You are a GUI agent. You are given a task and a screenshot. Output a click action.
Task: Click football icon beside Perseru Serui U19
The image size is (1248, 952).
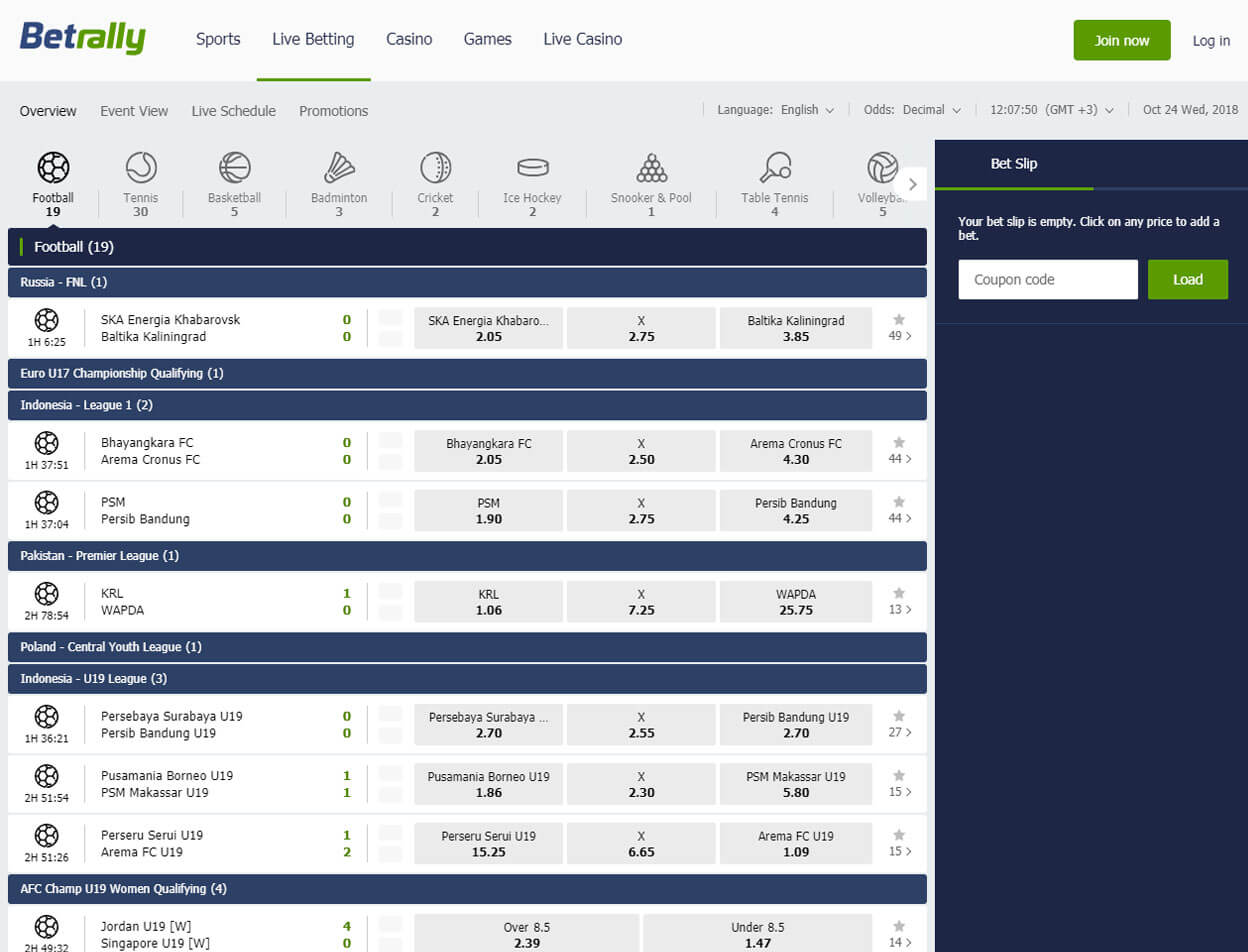click(46, 835)
